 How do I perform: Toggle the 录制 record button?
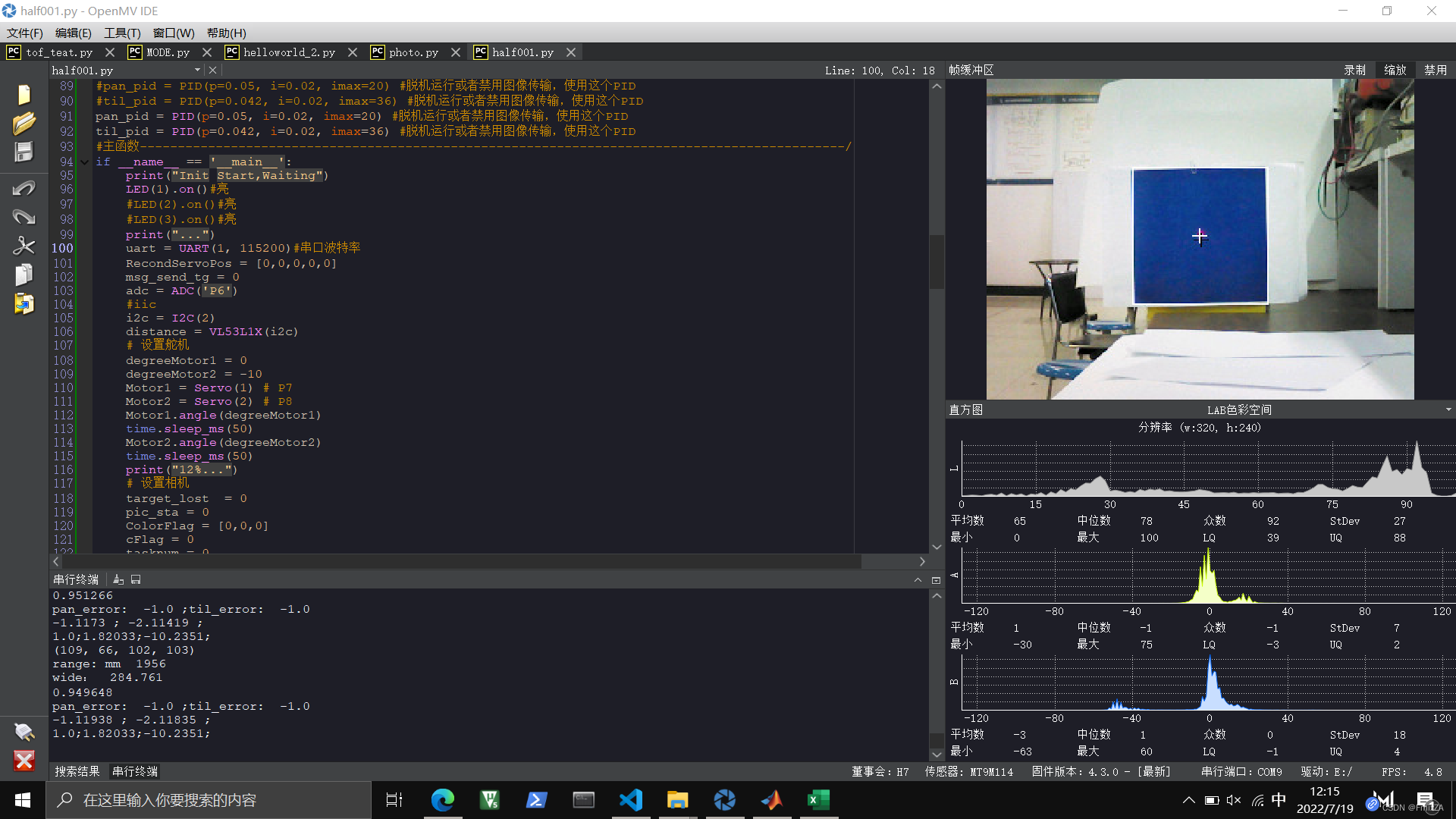point(1354,70)
